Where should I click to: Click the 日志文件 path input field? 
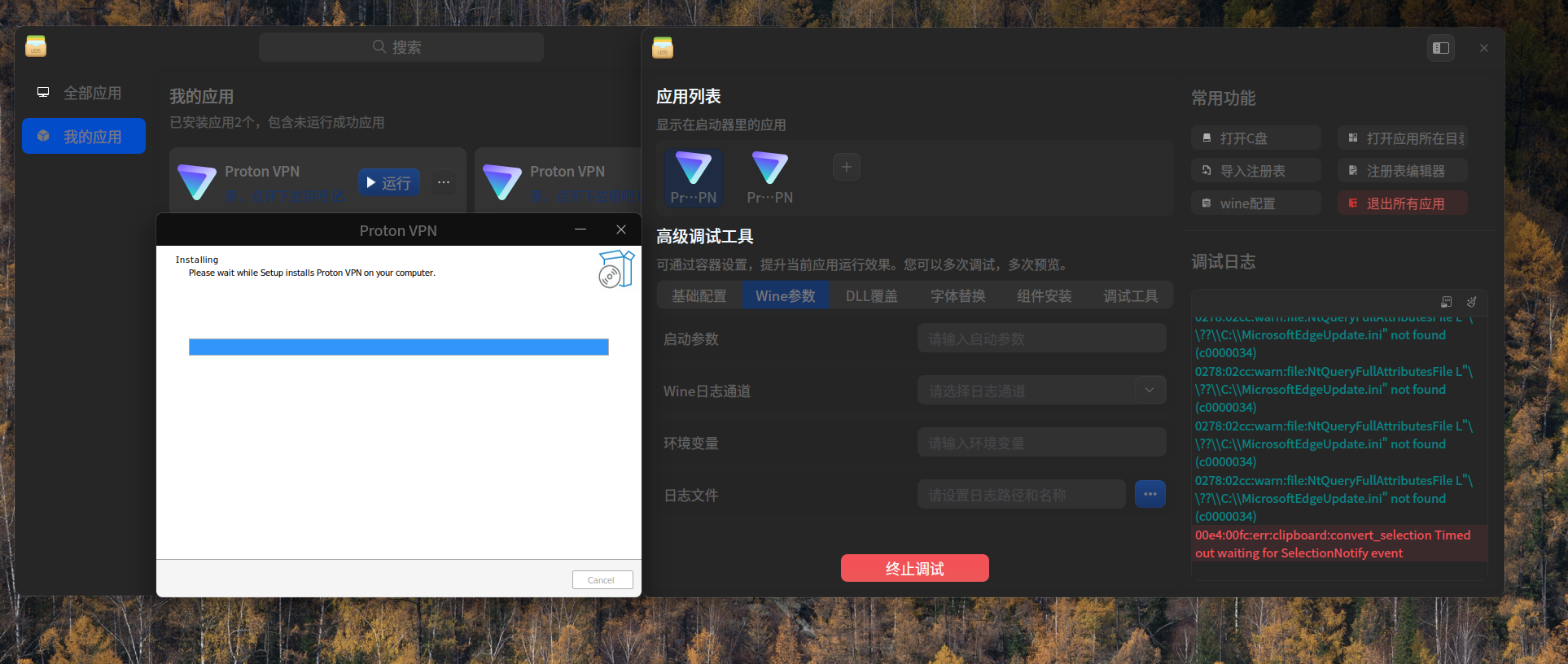[1022, 494]
